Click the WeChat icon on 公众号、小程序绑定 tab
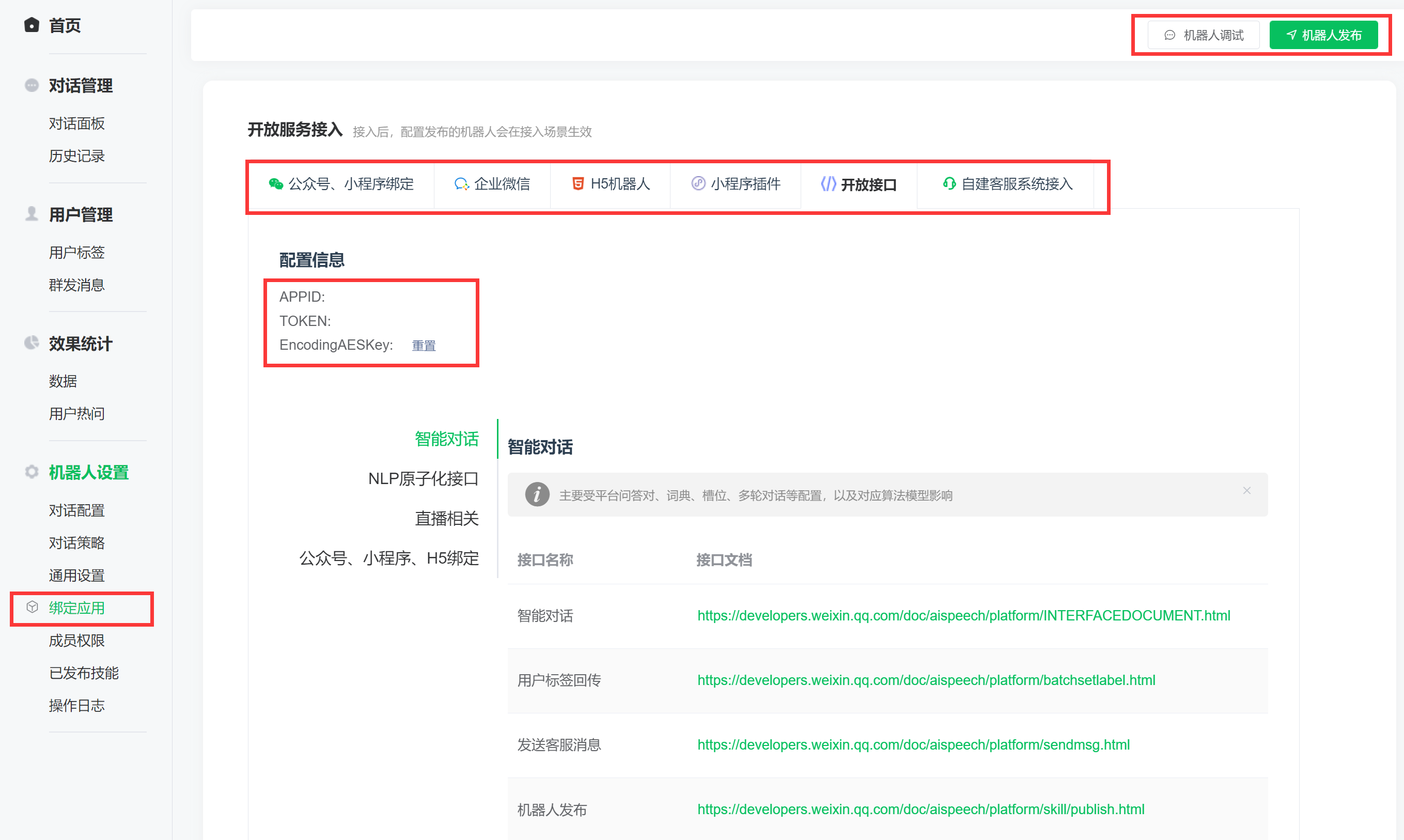This screenshot has width=1404, height=840. [x=276, y=184]
